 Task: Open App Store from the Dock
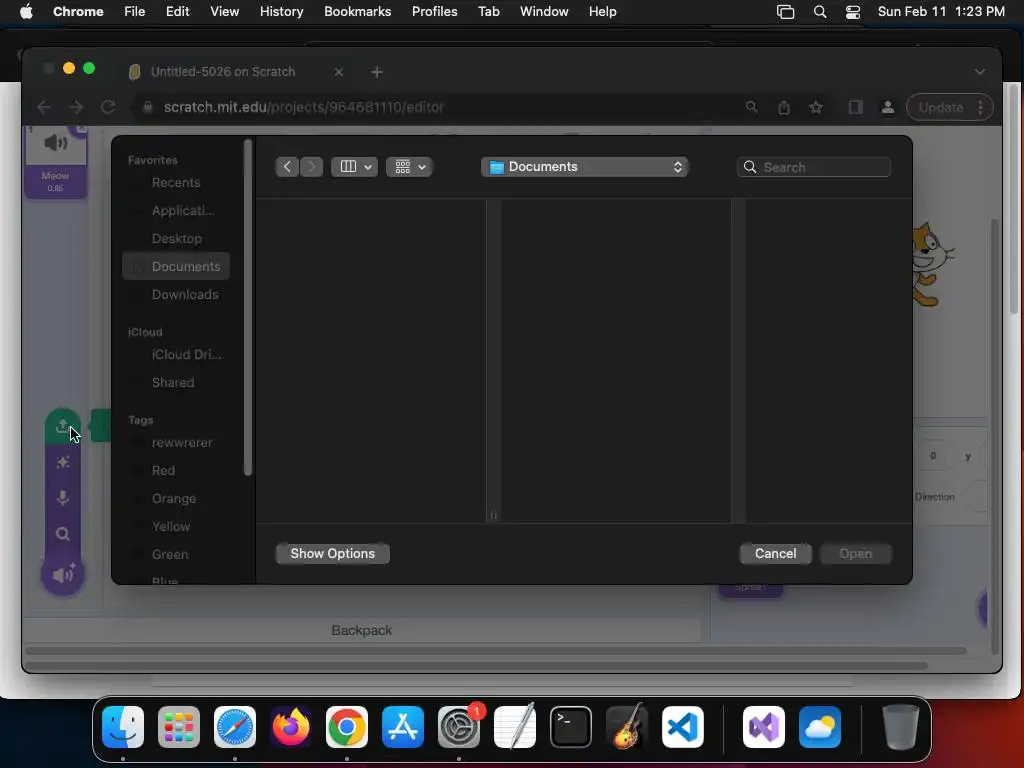(x=403, y=727)
